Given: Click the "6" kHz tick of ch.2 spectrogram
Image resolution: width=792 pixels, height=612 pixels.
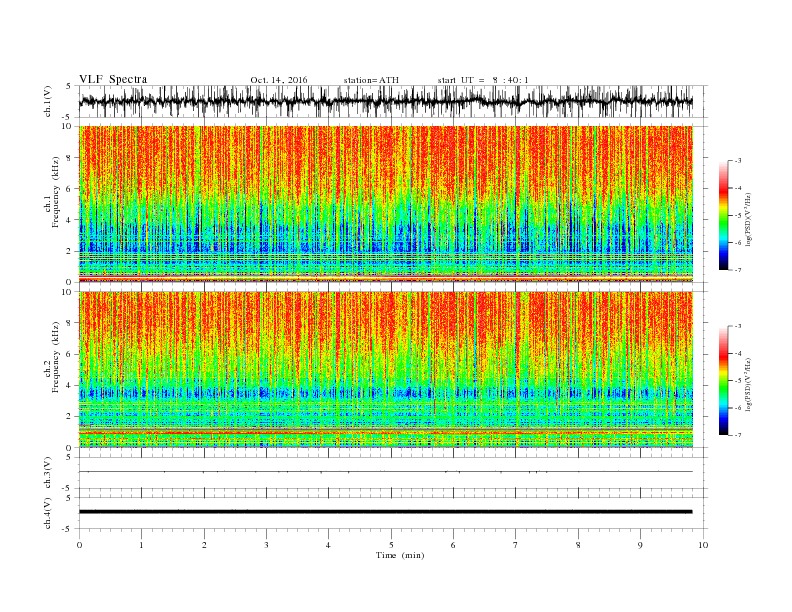Looking at the screenshot, I should point(70,354).
